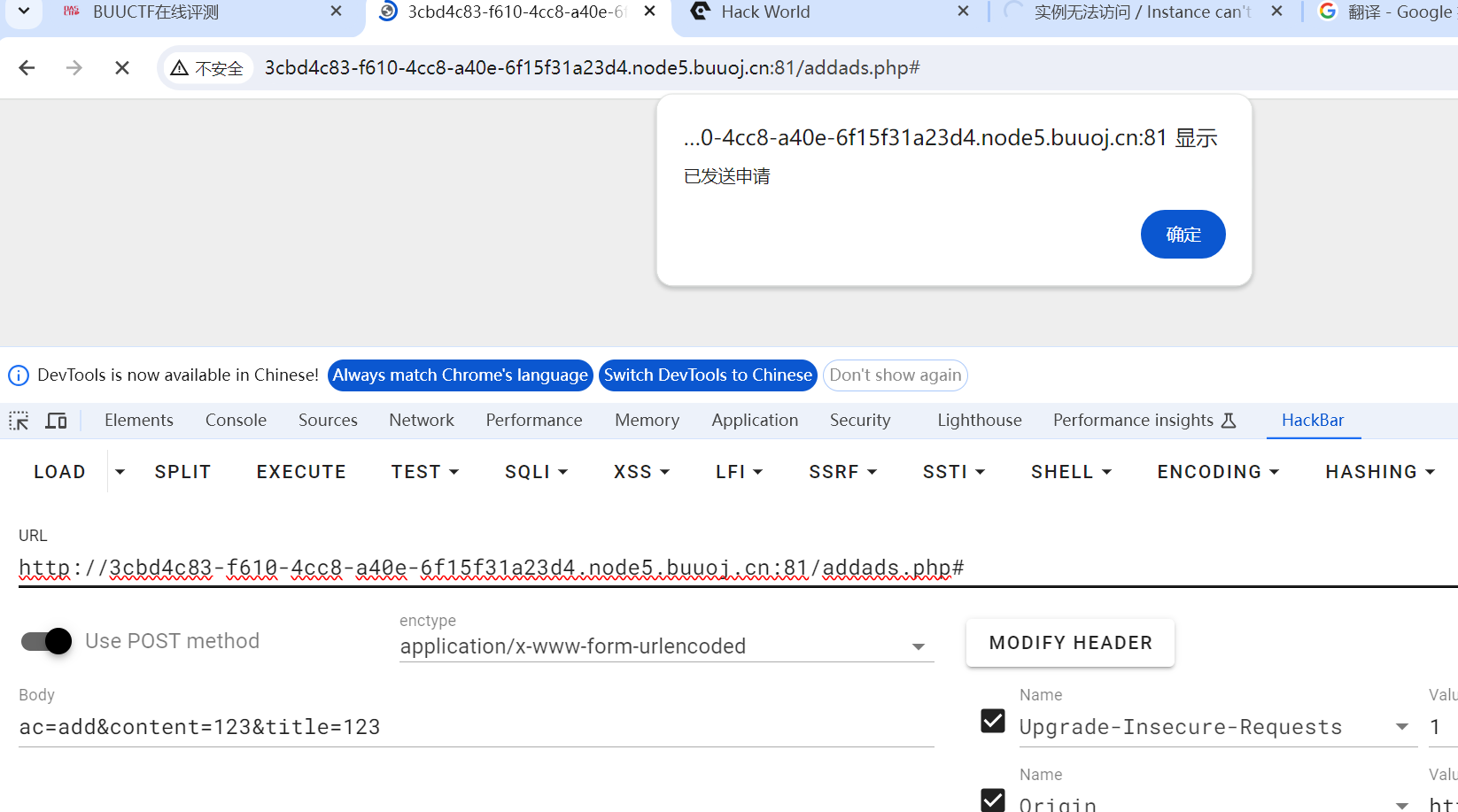Click the browser address bar URL
Screen dimensions: 1458x812
(592, 68)
